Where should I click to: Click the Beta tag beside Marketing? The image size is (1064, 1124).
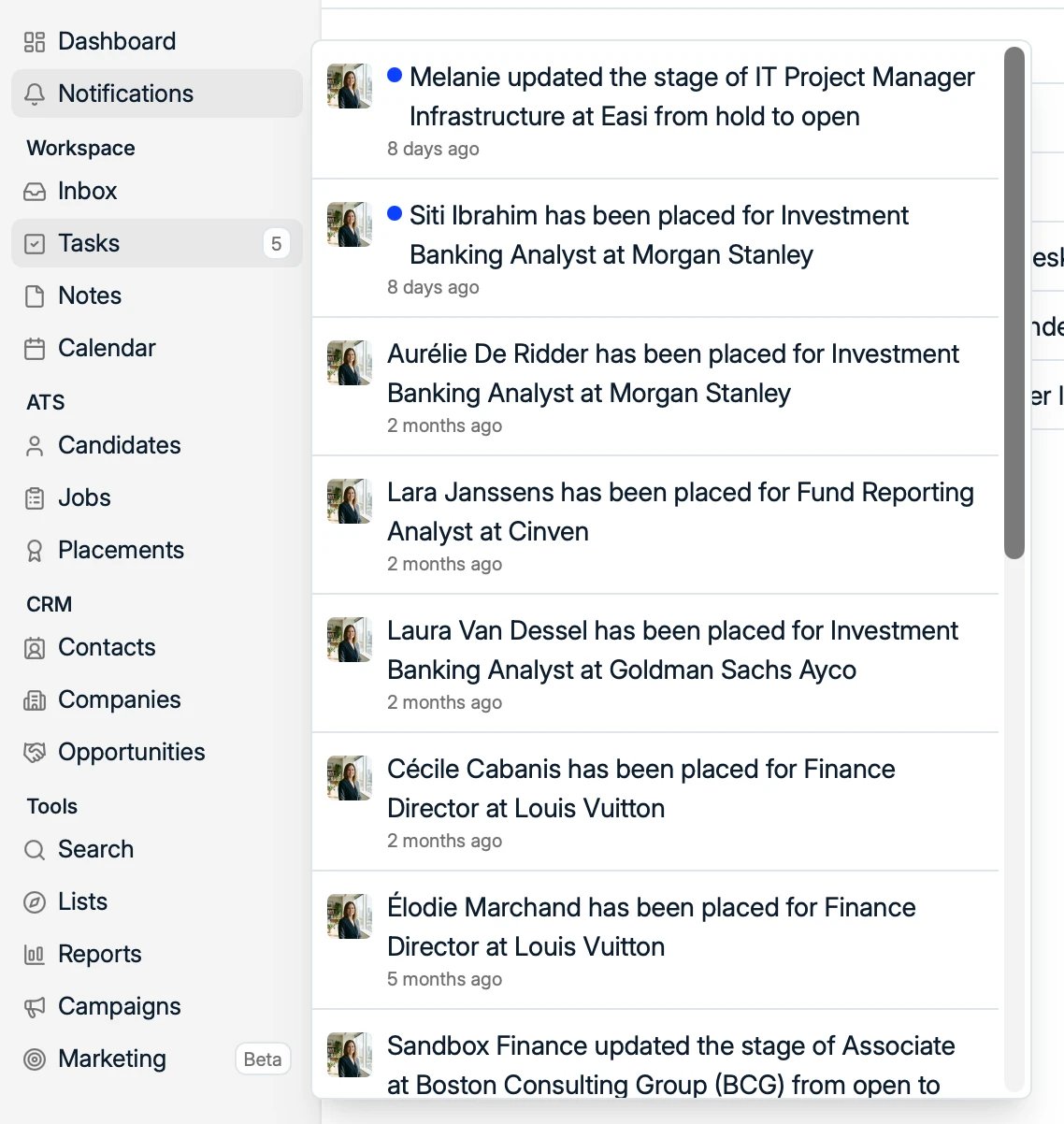(263, 1059)
